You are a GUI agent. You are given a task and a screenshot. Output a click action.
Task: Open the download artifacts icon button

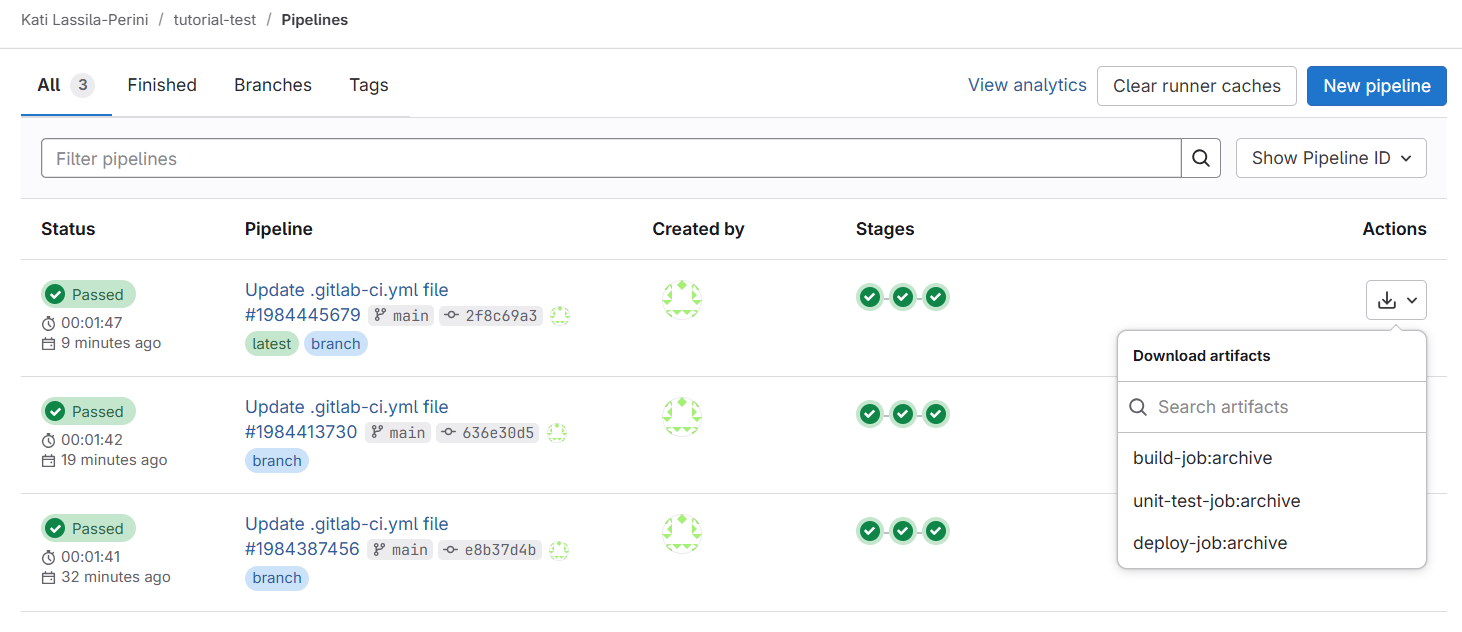coord(1396,300)
